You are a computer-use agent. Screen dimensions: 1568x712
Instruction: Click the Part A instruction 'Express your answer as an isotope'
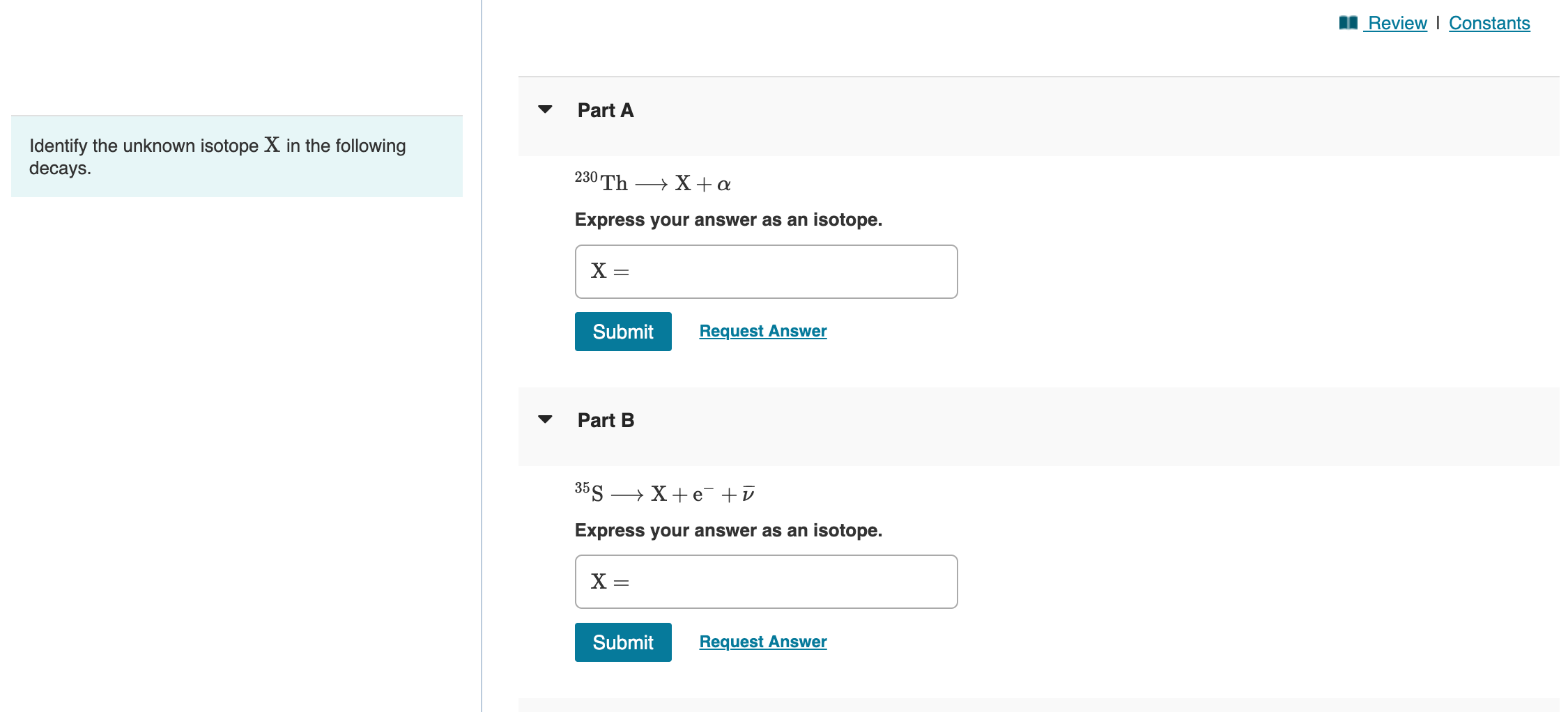click(728, 219)
